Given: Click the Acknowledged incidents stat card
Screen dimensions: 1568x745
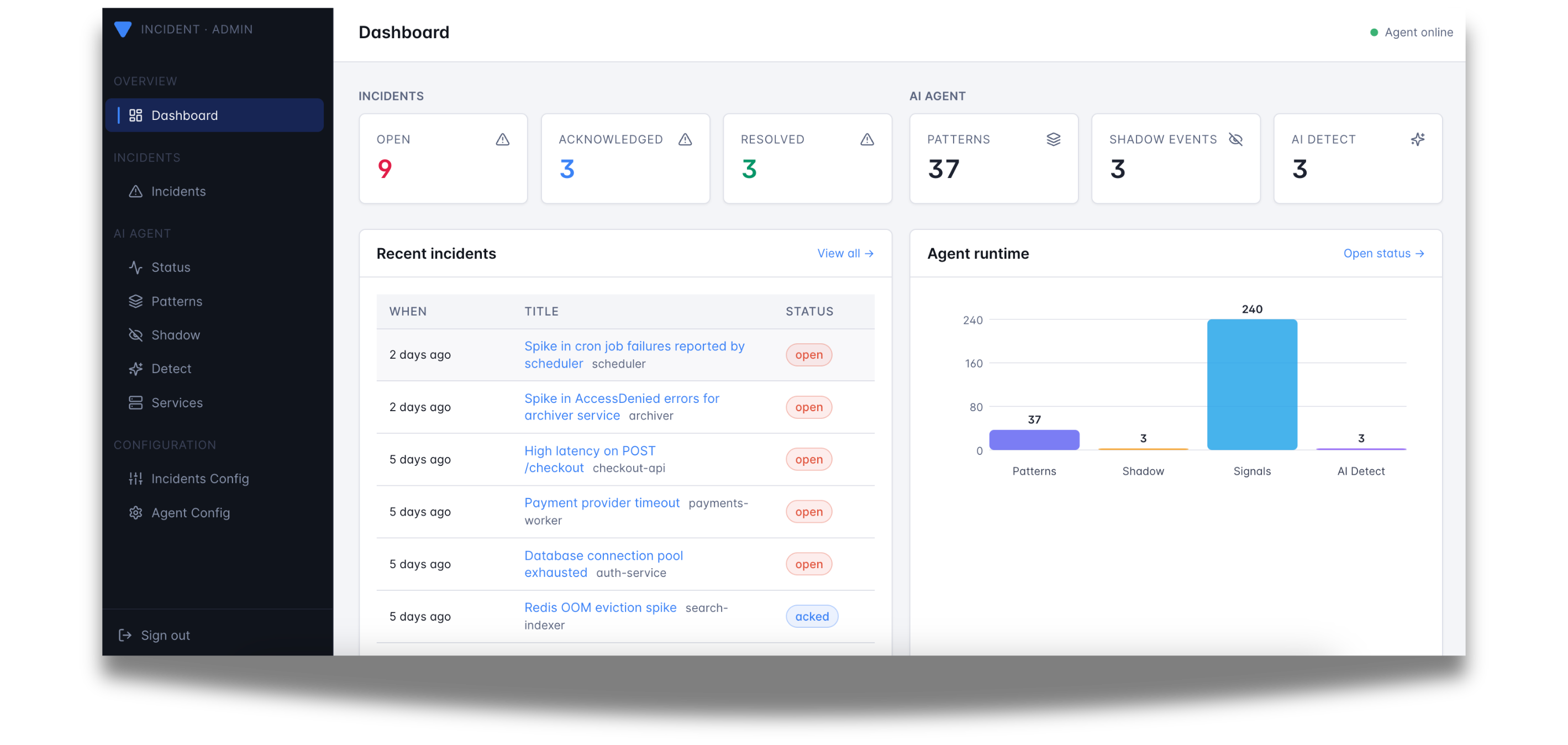Looking at the screenshot, I should [x=625, y=158].
